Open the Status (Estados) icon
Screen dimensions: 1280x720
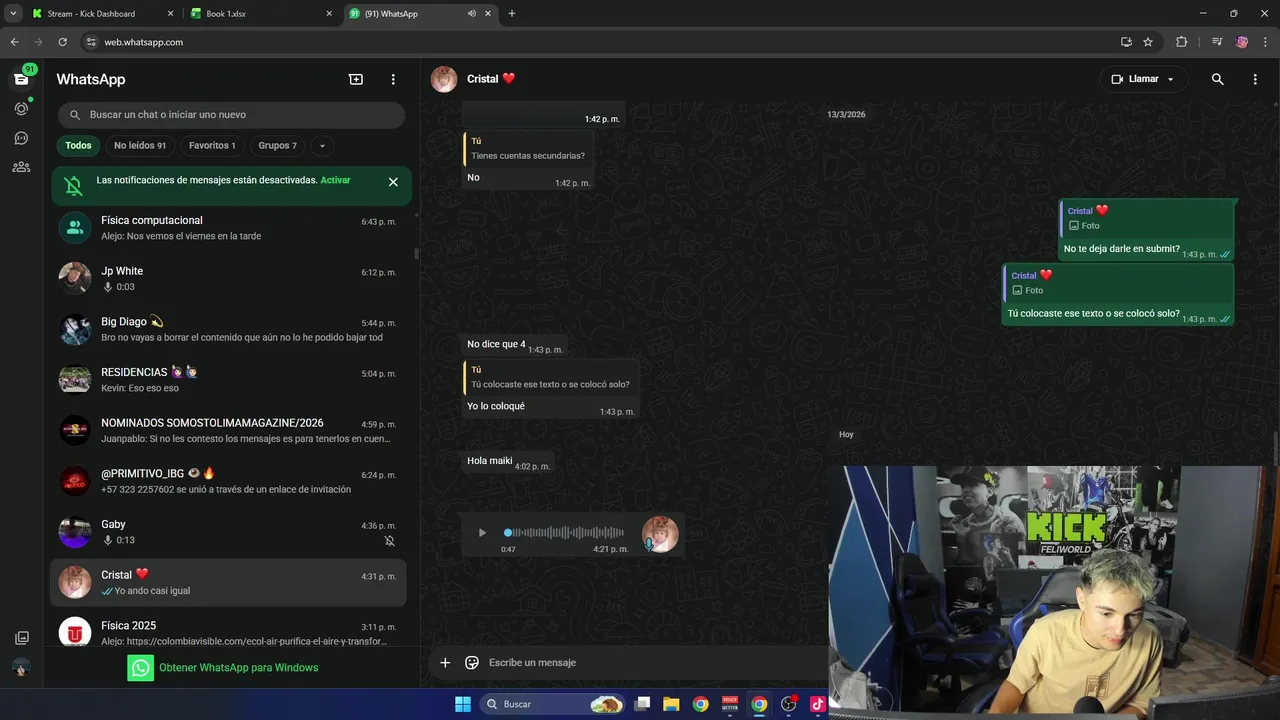[x=21, y=108]
